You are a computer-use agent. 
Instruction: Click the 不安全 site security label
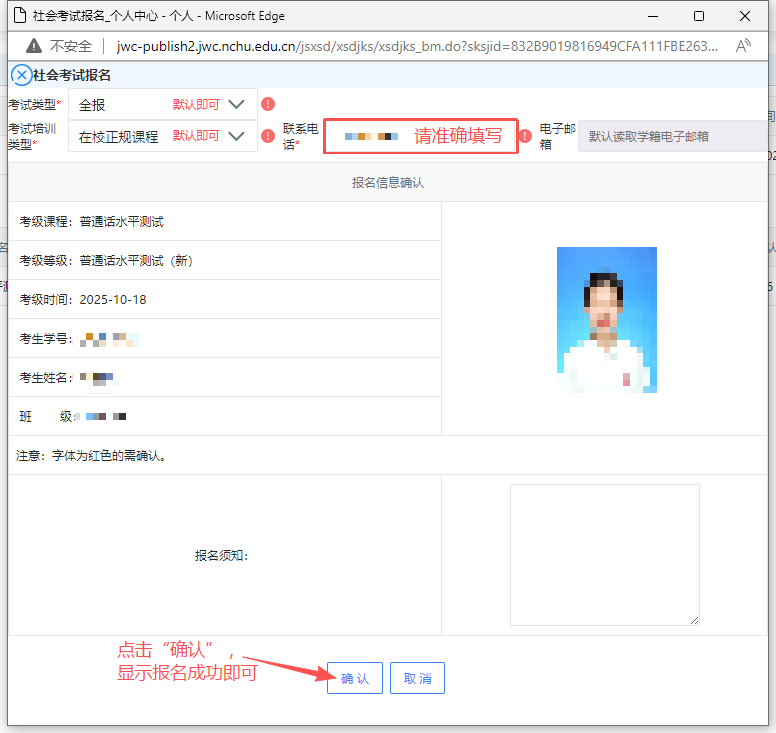(71, 46)
